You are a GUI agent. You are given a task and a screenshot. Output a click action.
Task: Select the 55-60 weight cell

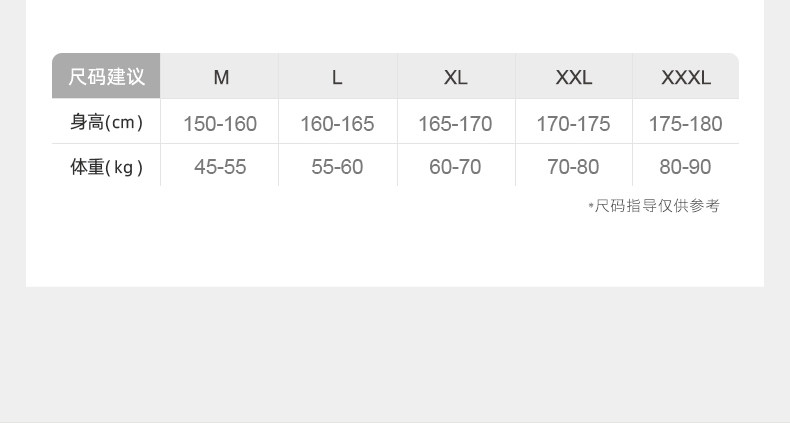pyautogui.click(x=337, y=167)
